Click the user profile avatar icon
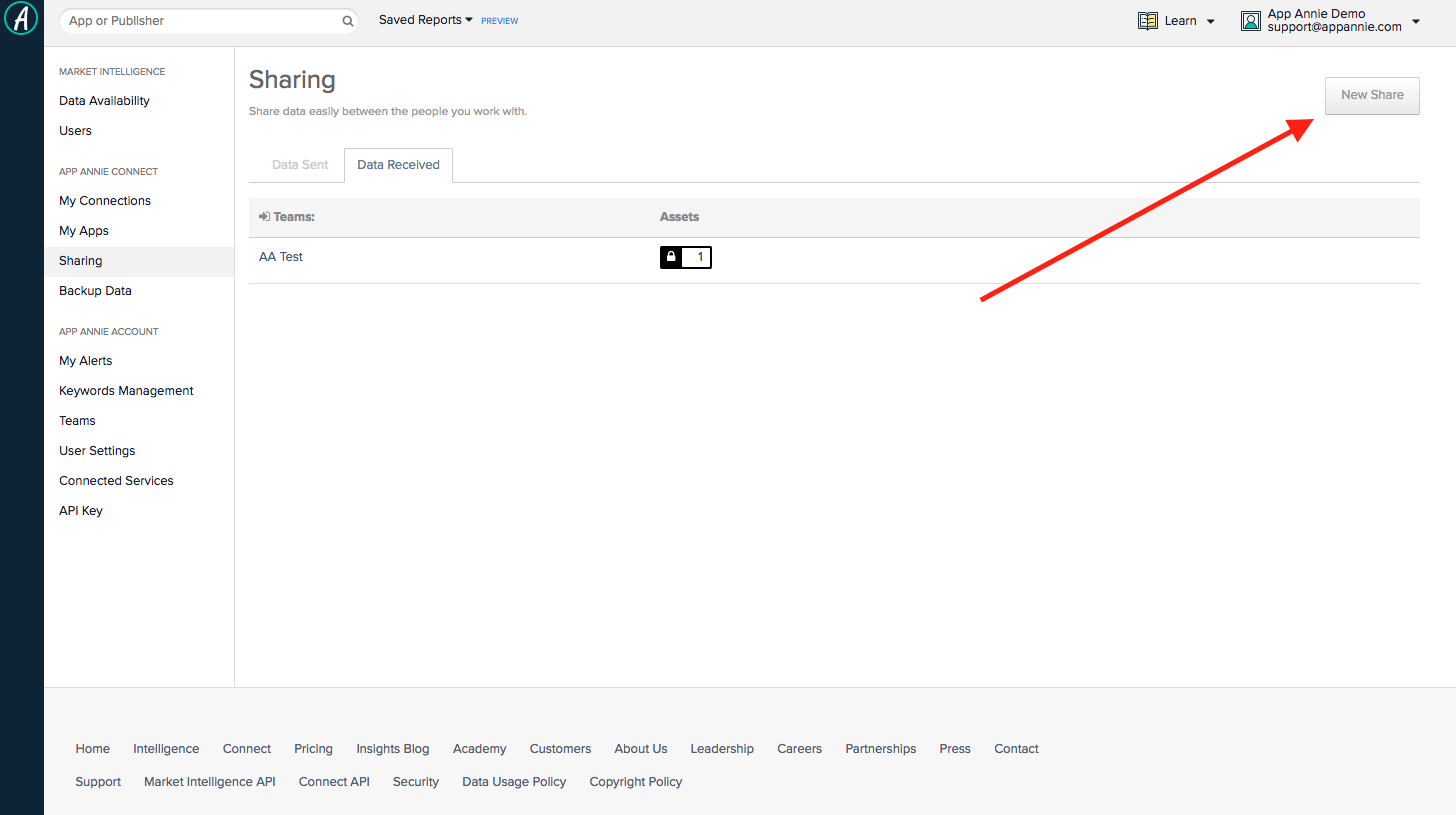This screenshot has width=1456, height=815. coord(1251,21)
